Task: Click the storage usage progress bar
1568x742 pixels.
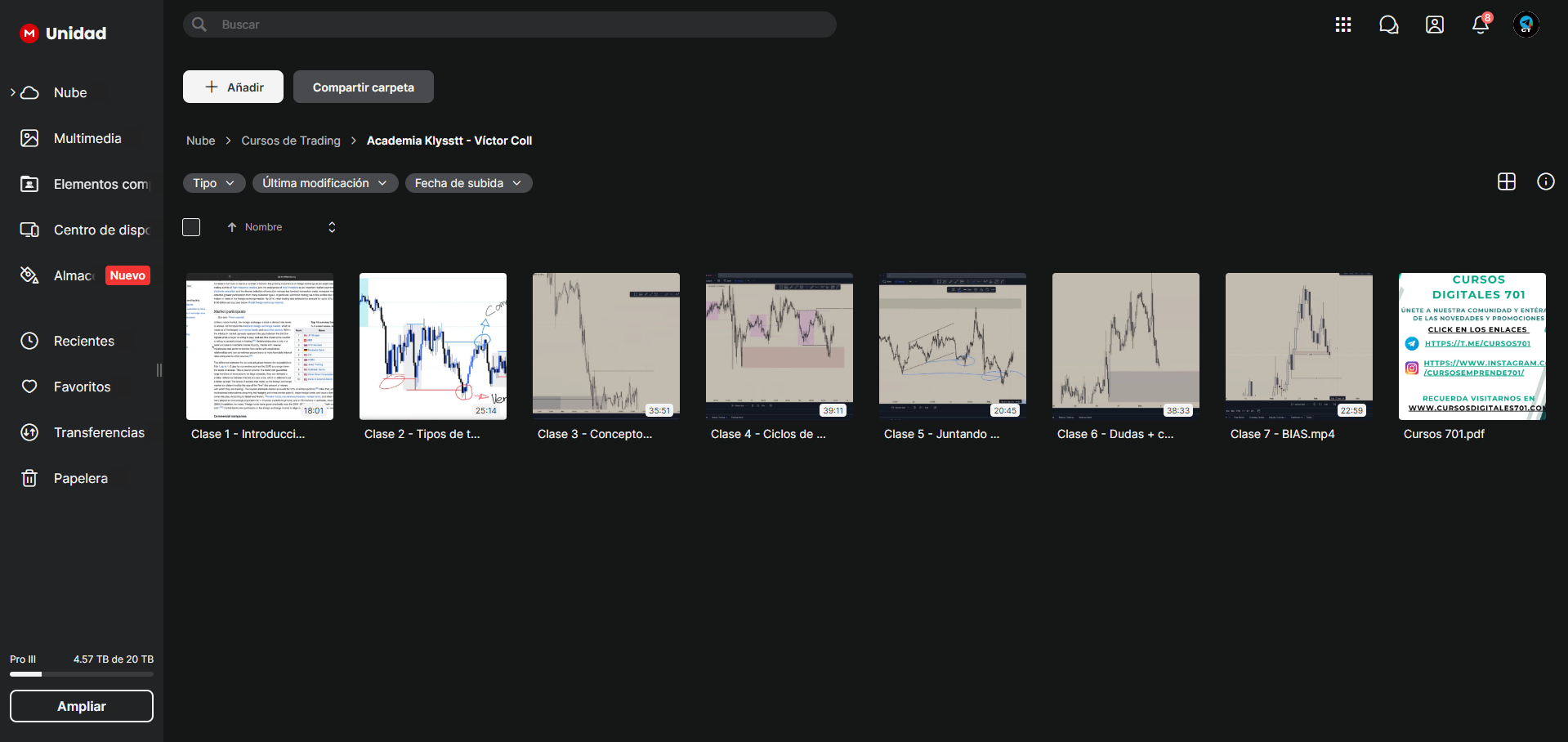Action: click(x=82, y=674)
